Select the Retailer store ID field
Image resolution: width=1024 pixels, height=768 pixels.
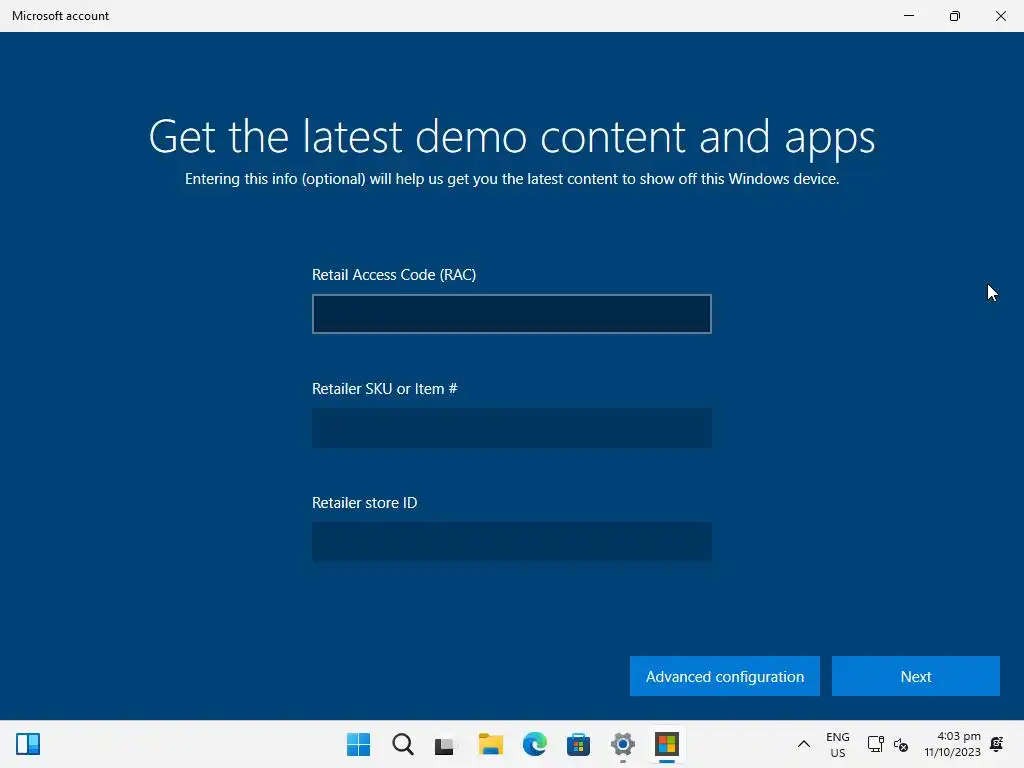coord(511,541)
